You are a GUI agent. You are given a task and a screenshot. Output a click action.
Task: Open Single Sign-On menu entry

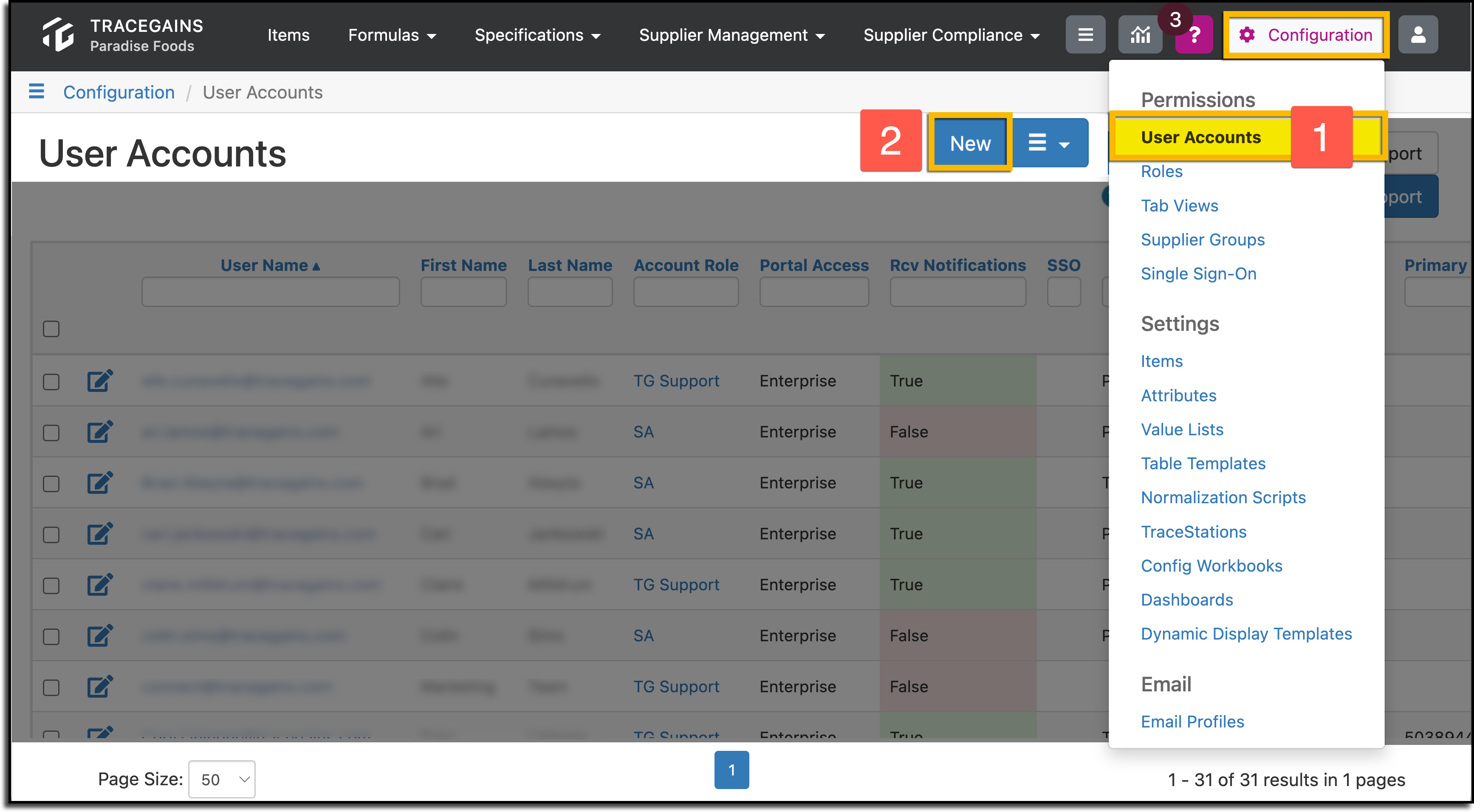tap(1199, 273)
